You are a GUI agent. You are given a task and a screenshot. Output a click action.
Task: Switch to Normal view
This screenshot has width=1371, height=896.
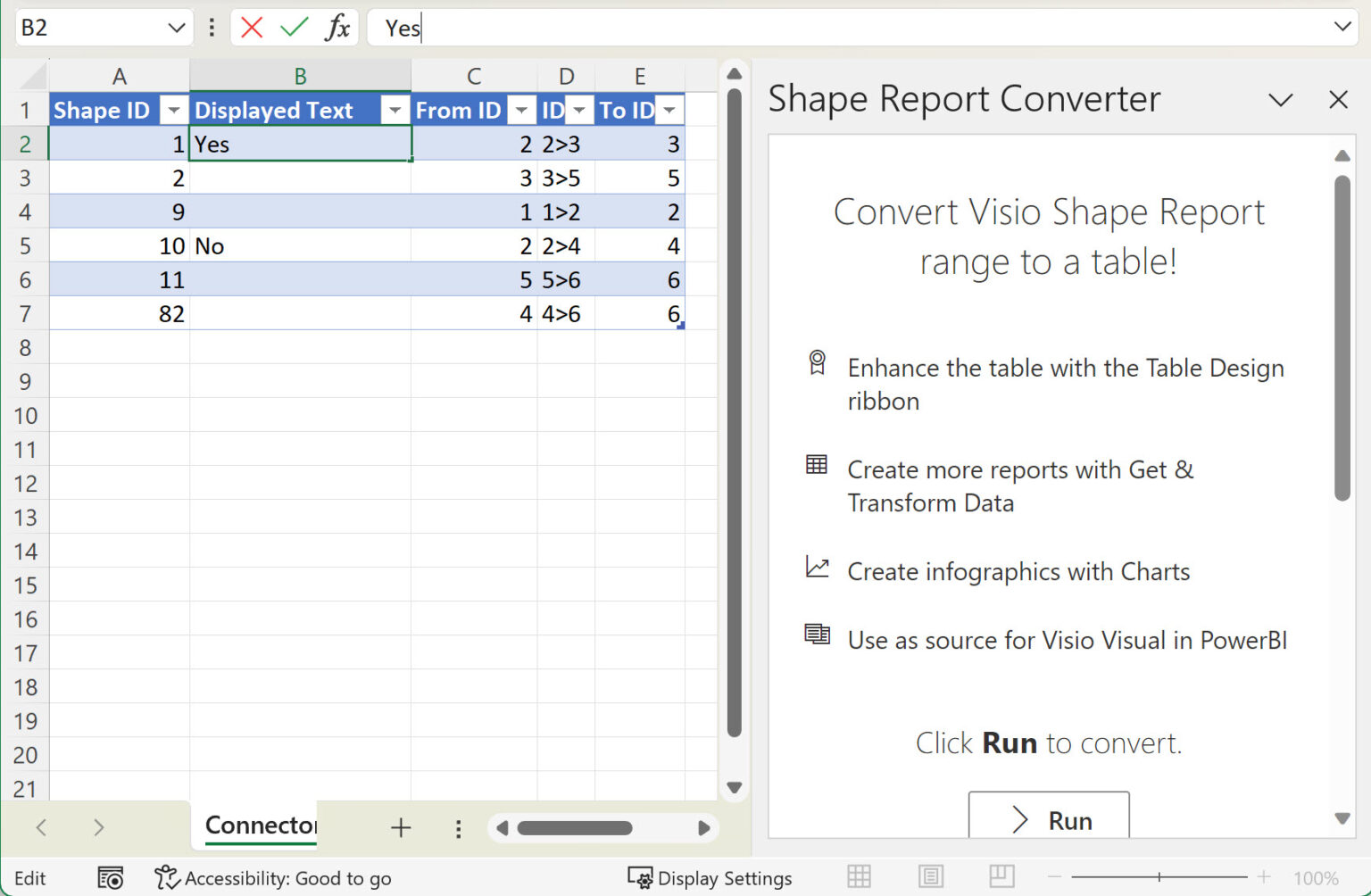tap(858, 876)
